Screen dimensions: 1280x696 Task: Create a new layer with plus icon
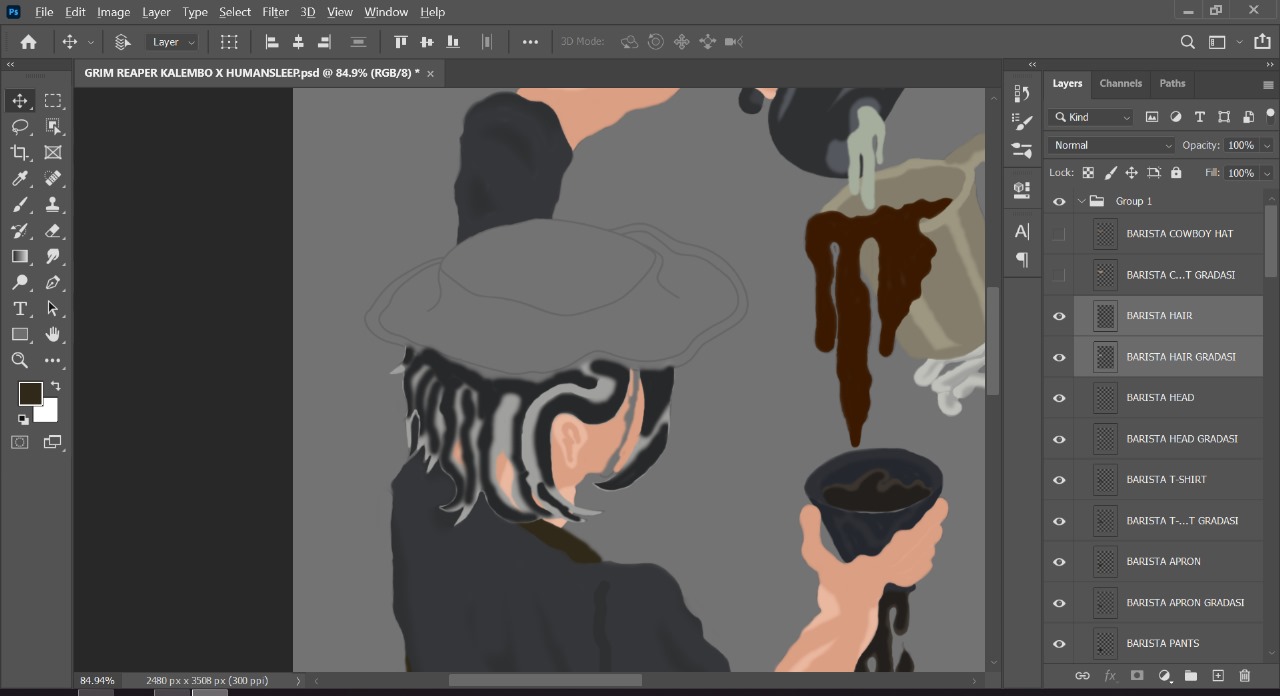tap(1218, 676)
